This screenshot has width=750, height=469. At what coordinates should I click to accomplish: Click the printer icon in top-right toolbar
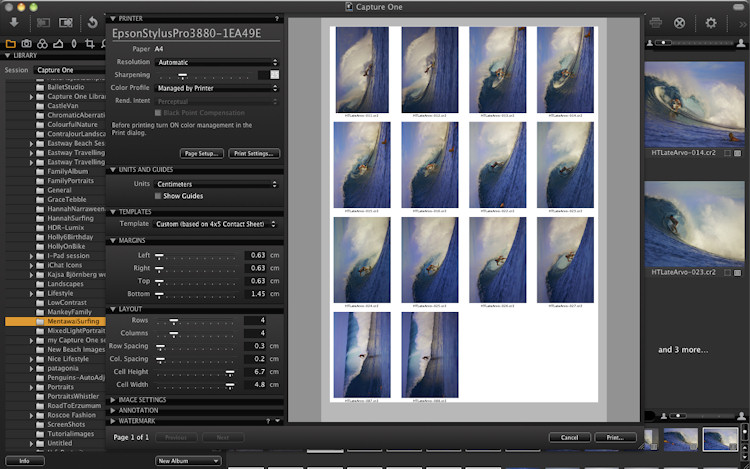coord(656,22)
